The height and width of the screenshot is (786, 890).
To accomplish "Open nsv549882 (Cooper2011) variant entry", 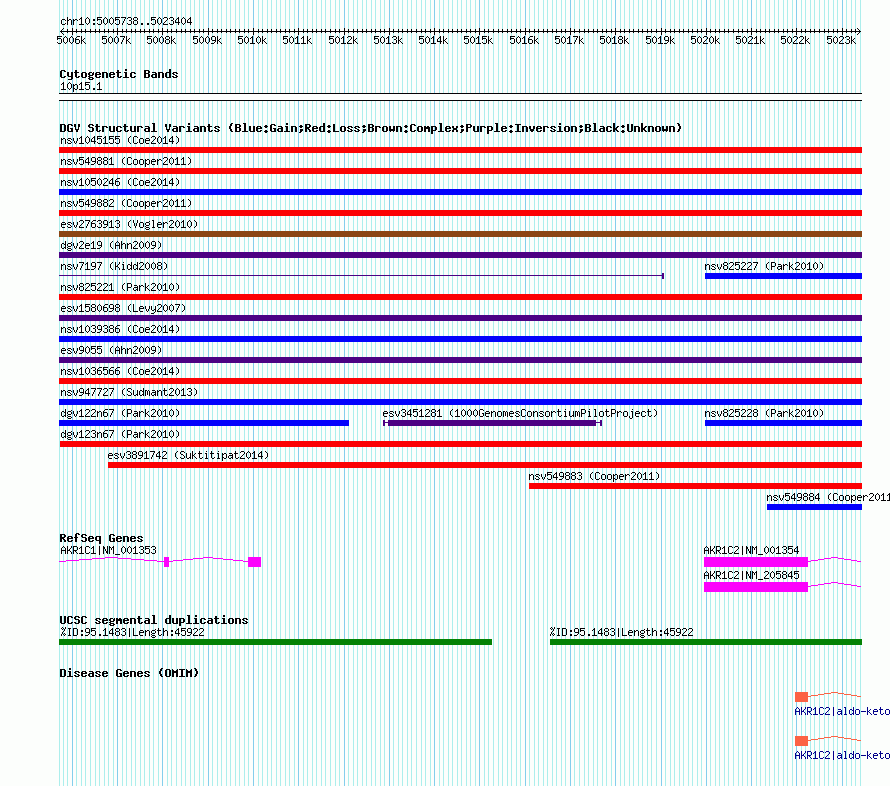I will tap(126, 203).
